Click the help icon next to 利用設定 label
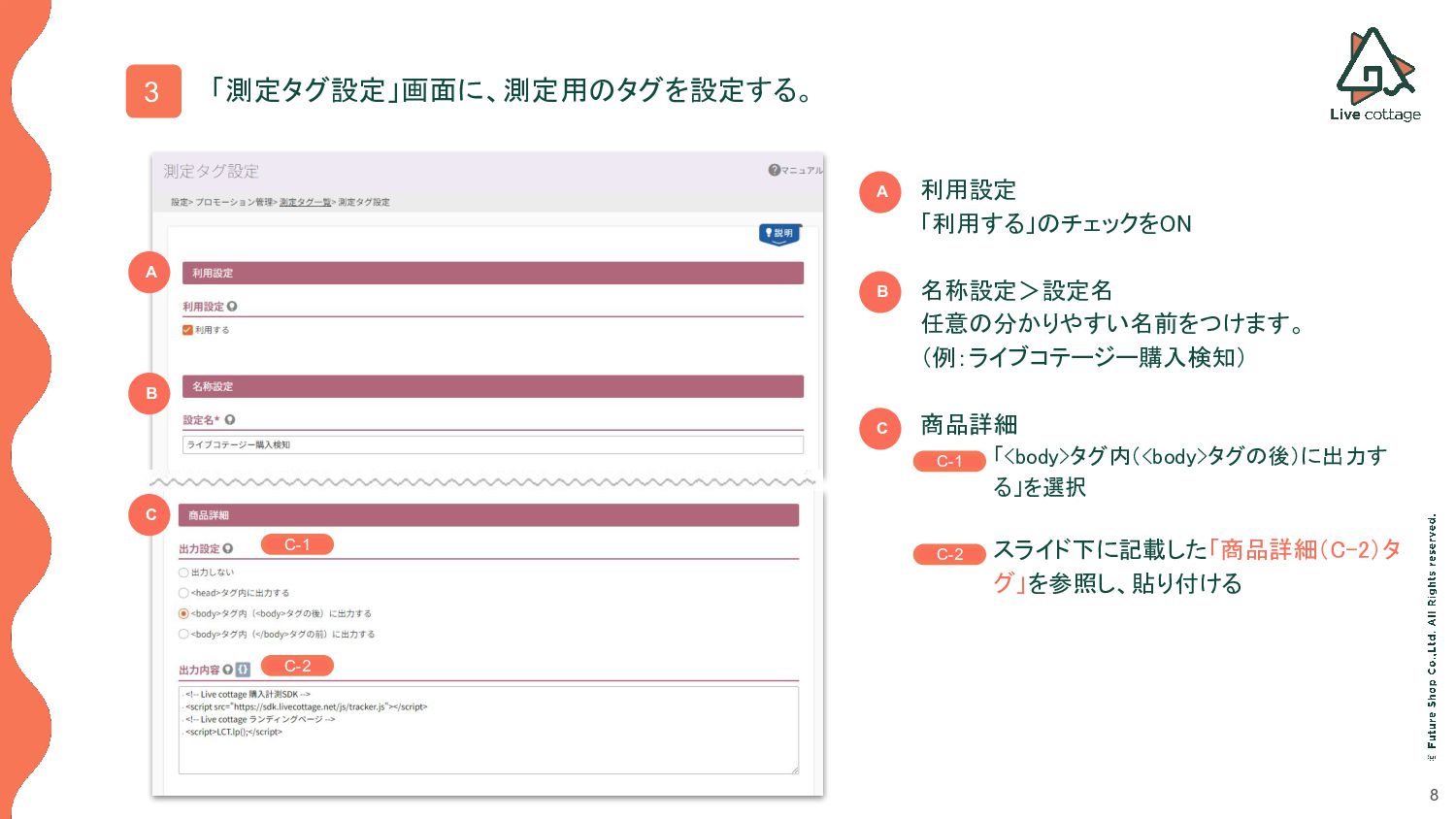The image size is (1456, 819). (x=232, y=307)
